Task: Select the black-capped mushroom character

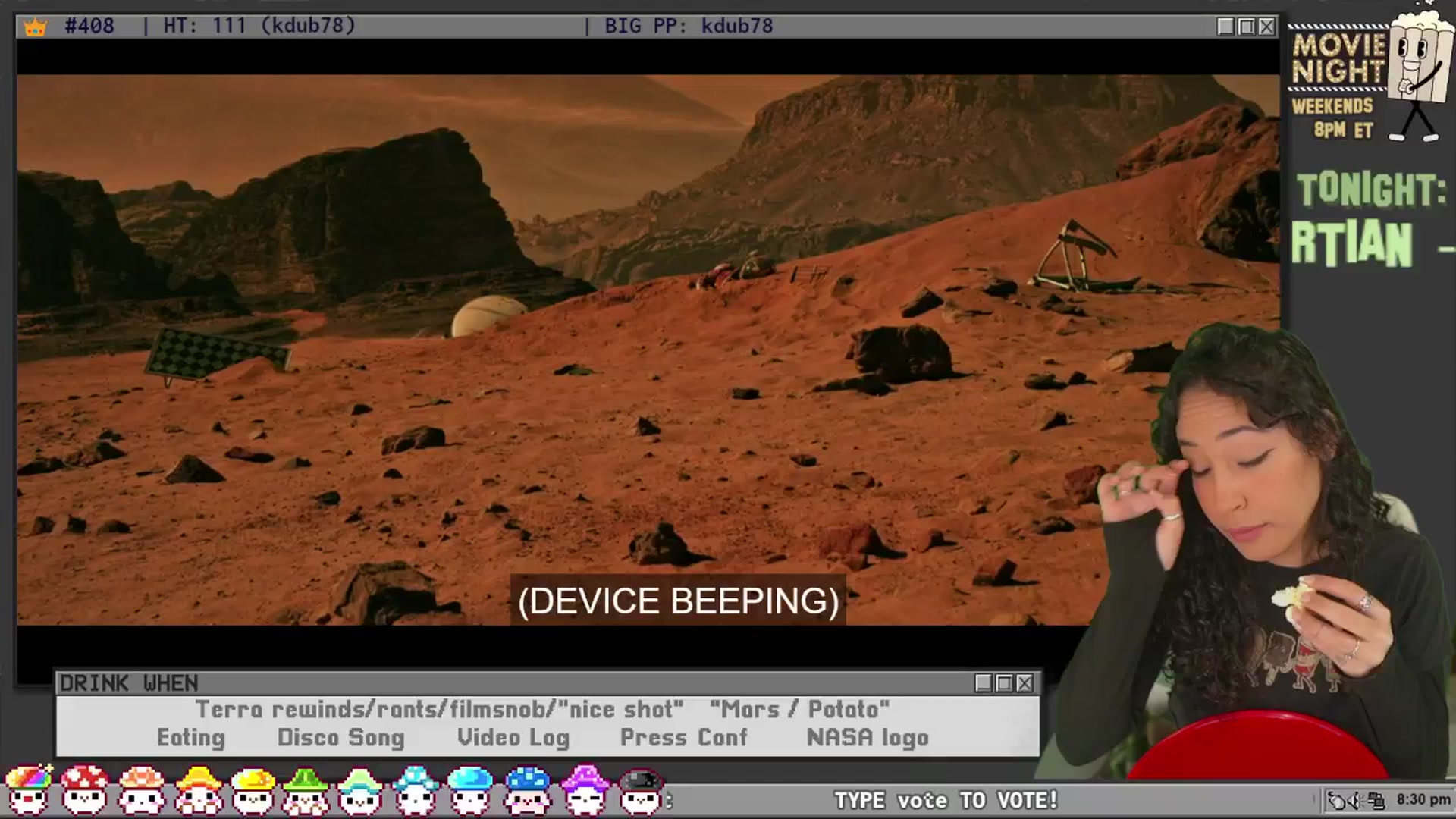Action: pos(642,792)
